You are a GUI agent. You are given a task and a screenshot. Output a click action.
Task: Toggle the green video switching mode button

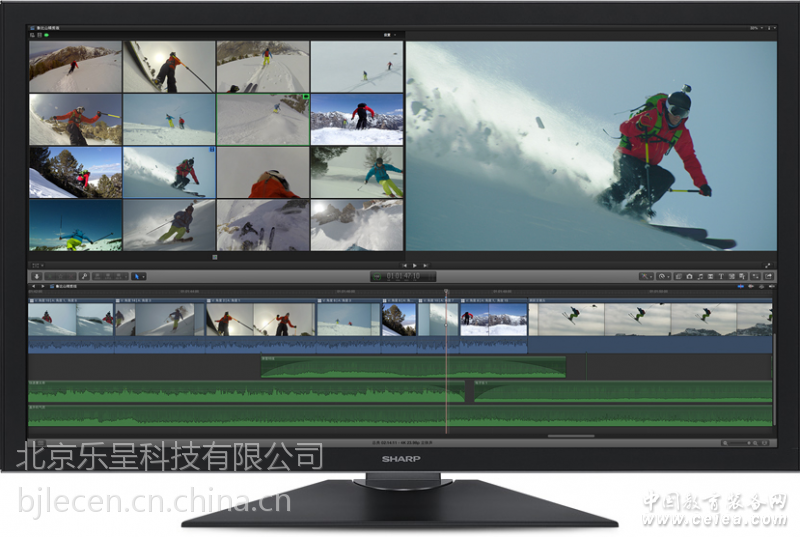[45, 34]
